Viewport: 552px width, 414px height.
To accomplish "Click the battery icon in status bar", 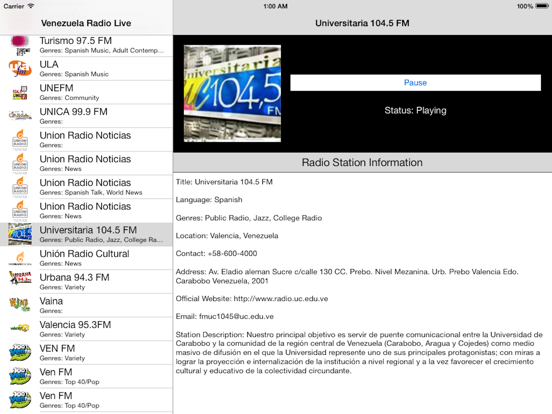I will click(542, 6).
